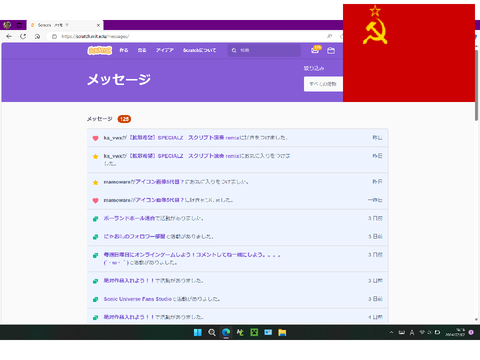Click the heart icon on mamoware love message
480x360 pixels.
pyautogui.click(x=95, y=200)
